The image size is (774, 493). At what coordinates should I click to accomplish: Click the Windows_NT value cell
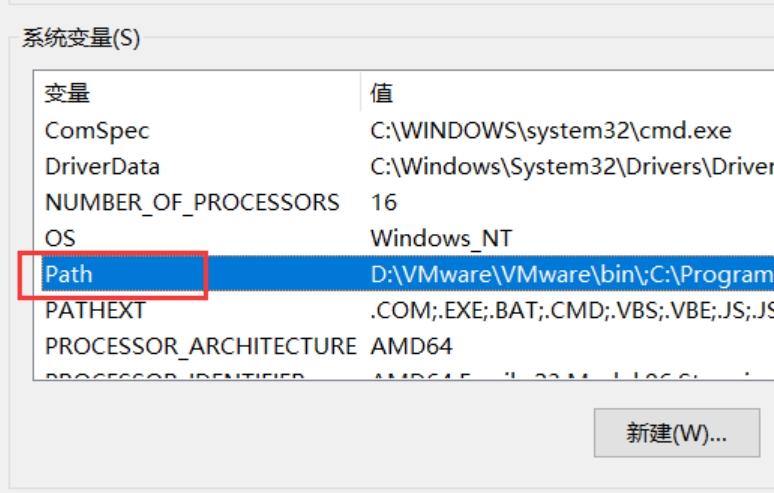441,238
